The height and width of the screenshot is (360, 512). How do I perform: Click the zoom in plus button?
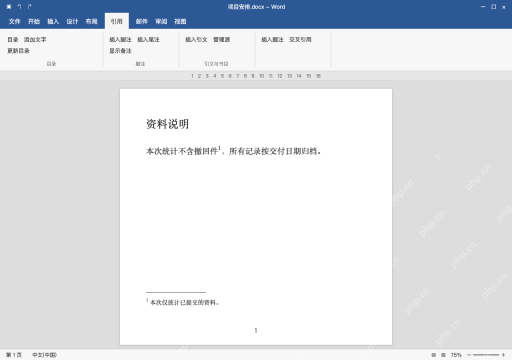coord(503,355)
